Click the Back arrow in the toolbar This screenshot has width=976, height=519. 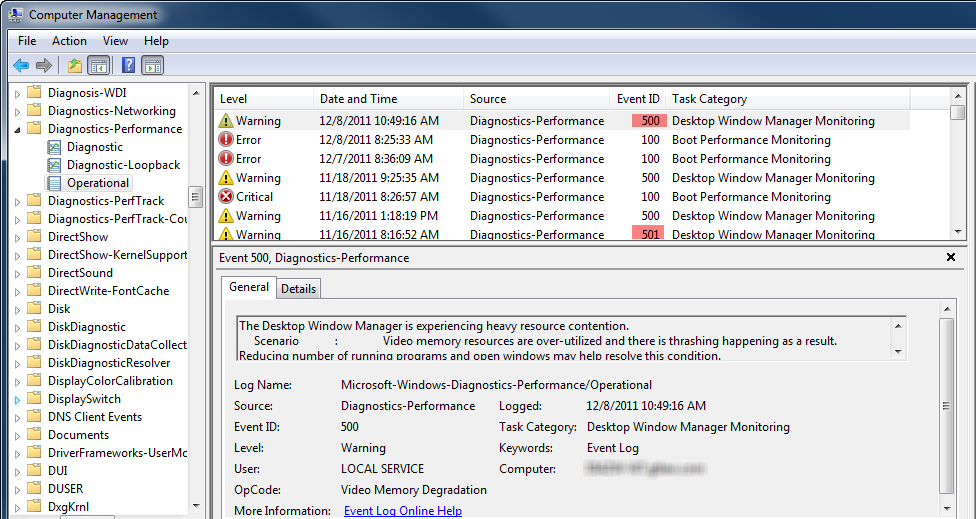click(21, 66)
